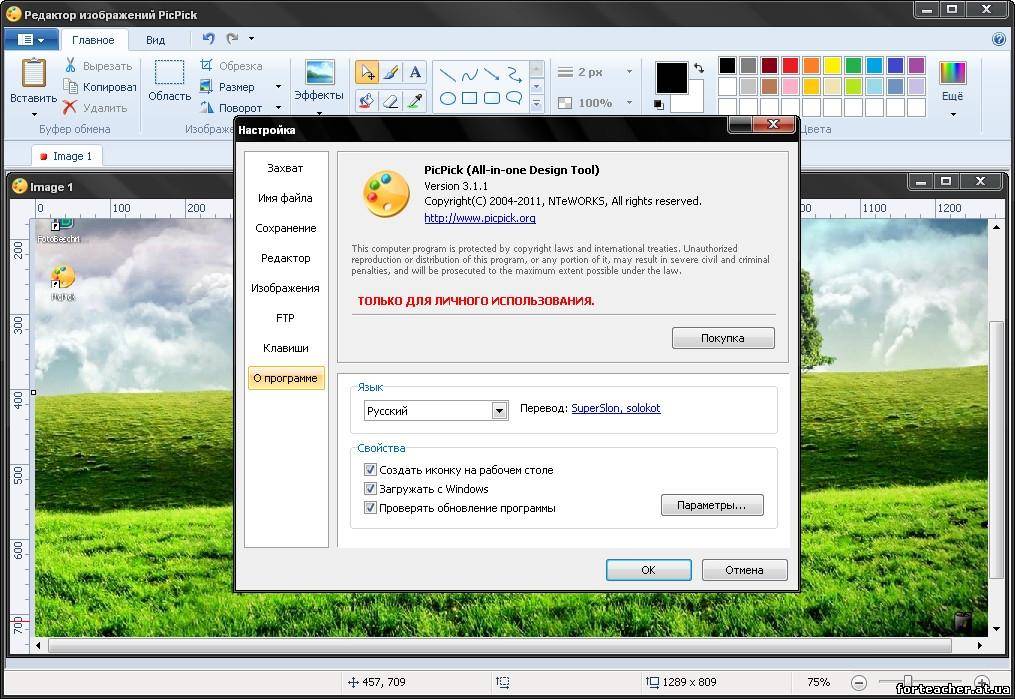Open the Редактор settings section
Image resolution: width=1015 pixels, height=699 pixels.
click(x=285, y=258)
